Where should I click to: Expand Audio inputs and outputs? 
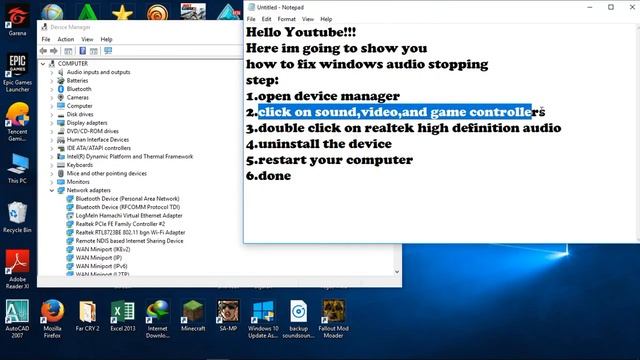tap(52, 72)
